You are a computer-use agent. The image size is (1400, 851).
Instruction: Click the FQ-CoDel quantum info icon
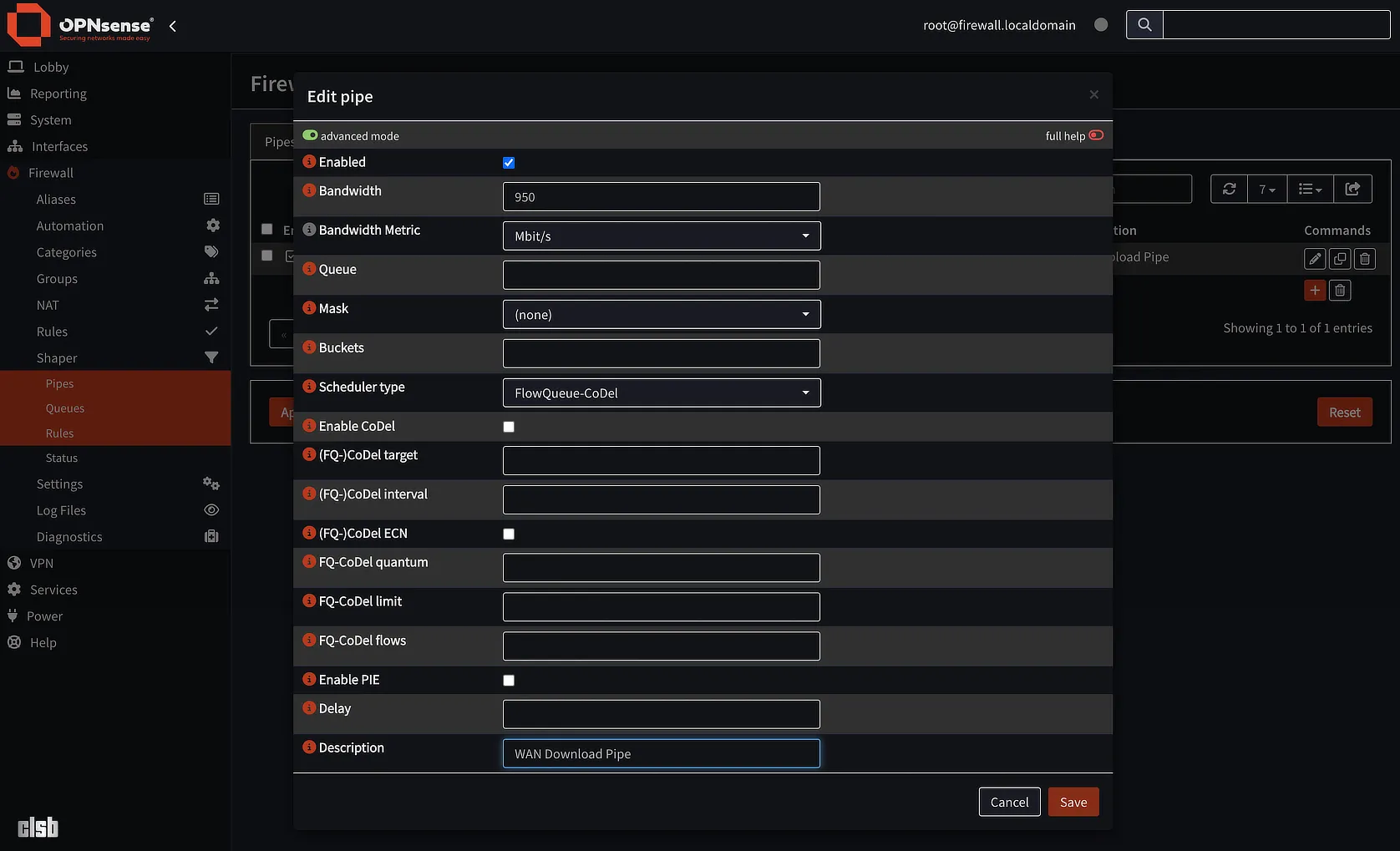(x=309, y=562)
